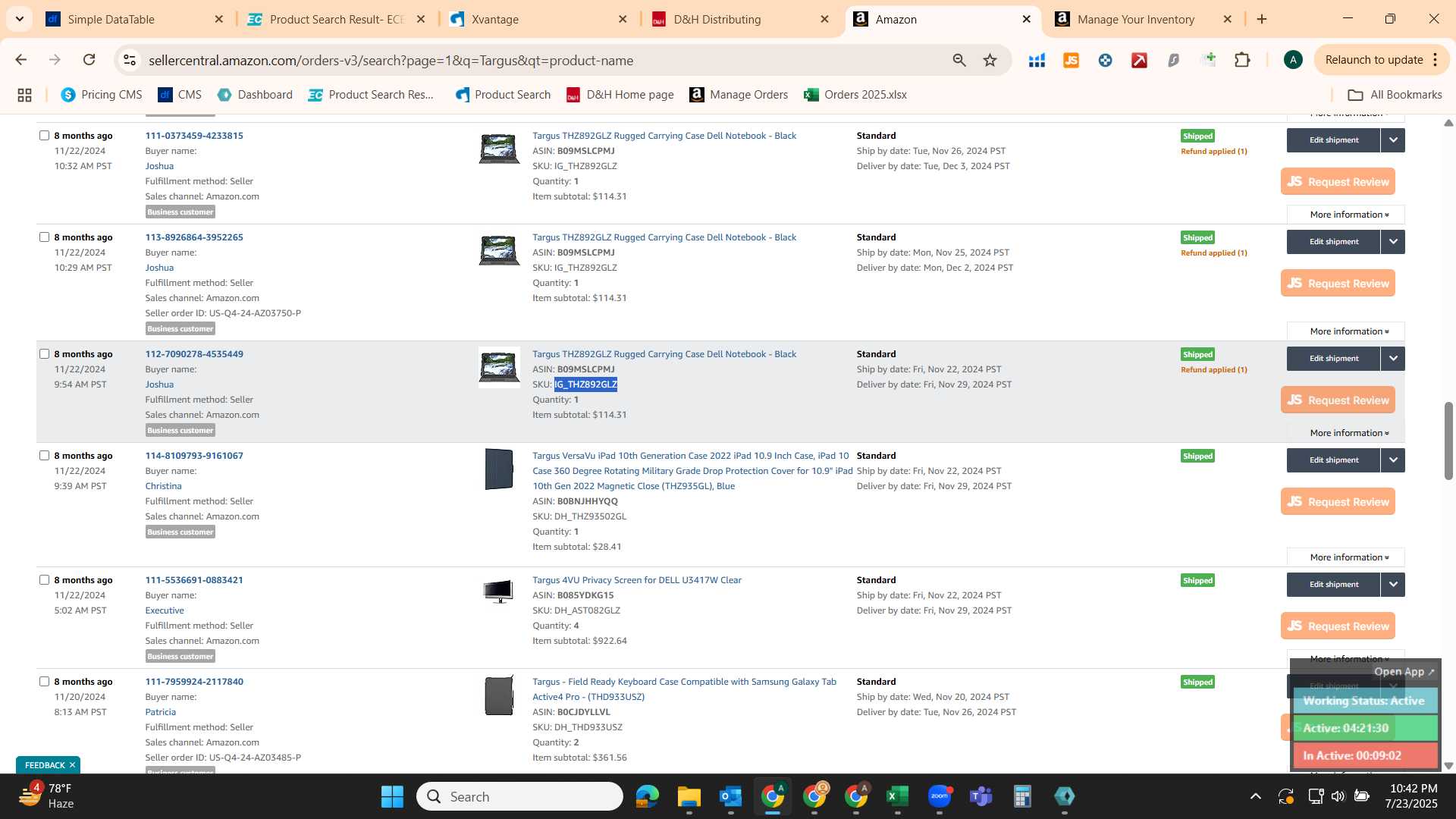The height and width of the screenshot is (819, 1456).
Task: Select checkbox for order 111-5536691-0883421
Action: 44,580
